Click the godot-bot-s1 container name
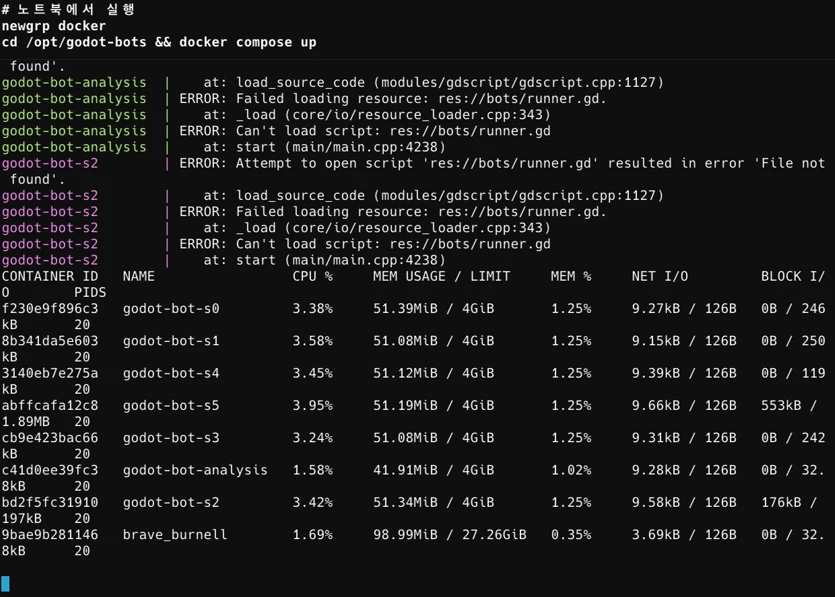 click(171, 341)
